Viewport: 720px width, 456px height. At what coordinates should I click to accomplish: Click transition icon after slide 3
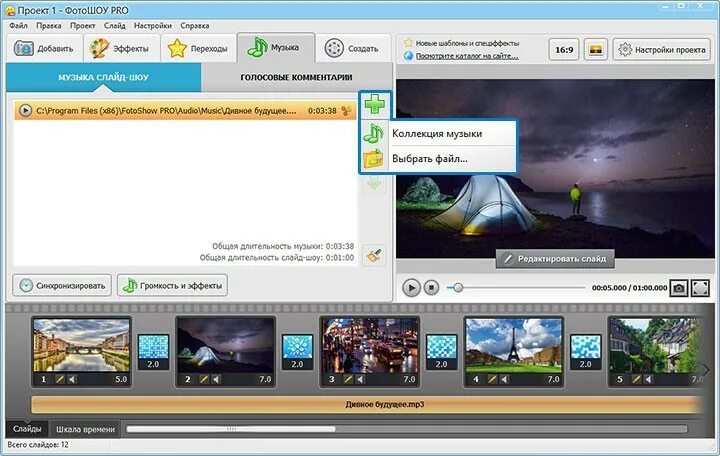[442, 352]
